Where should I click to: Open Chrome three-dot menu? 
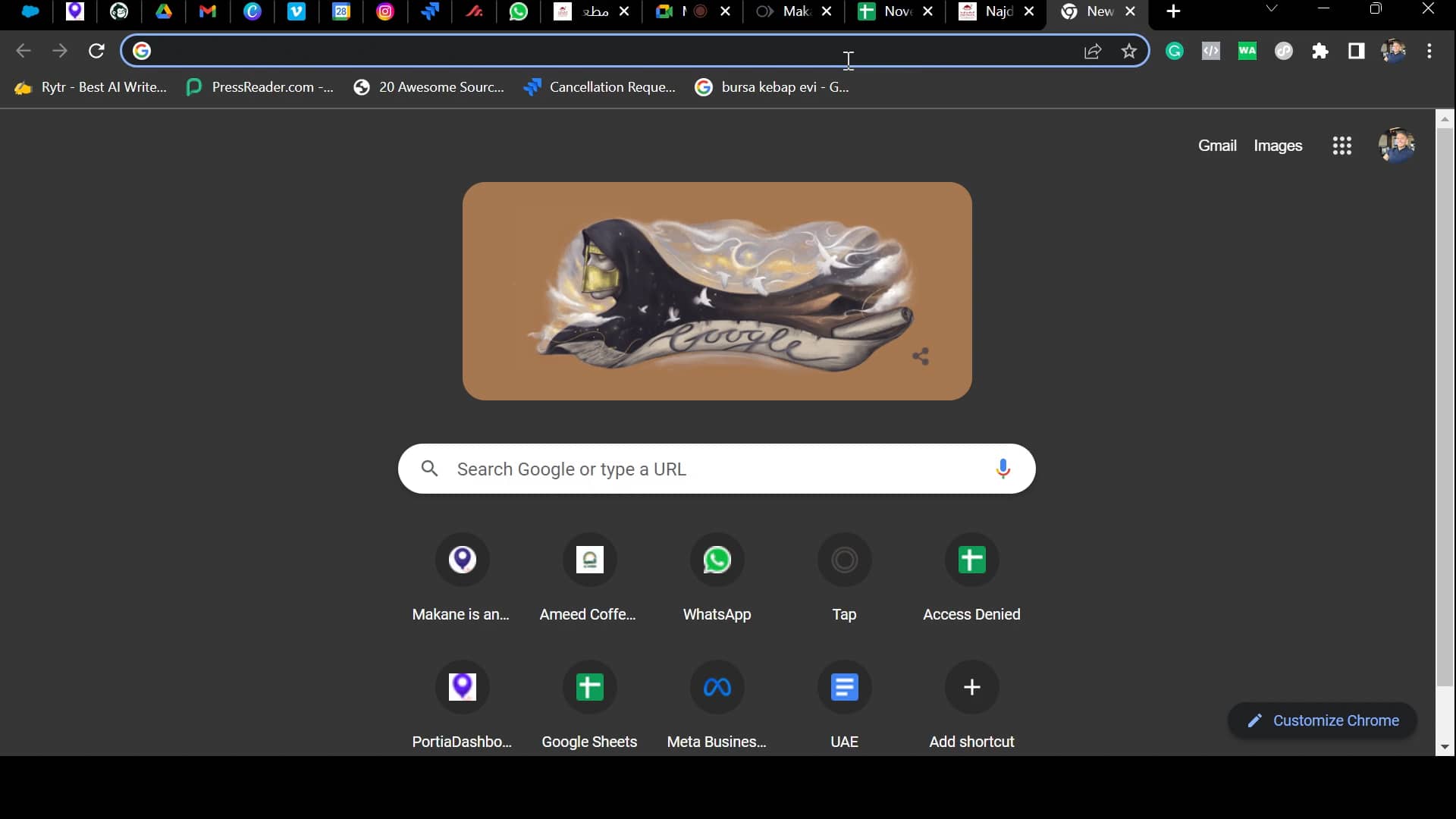click(1429, 51)
